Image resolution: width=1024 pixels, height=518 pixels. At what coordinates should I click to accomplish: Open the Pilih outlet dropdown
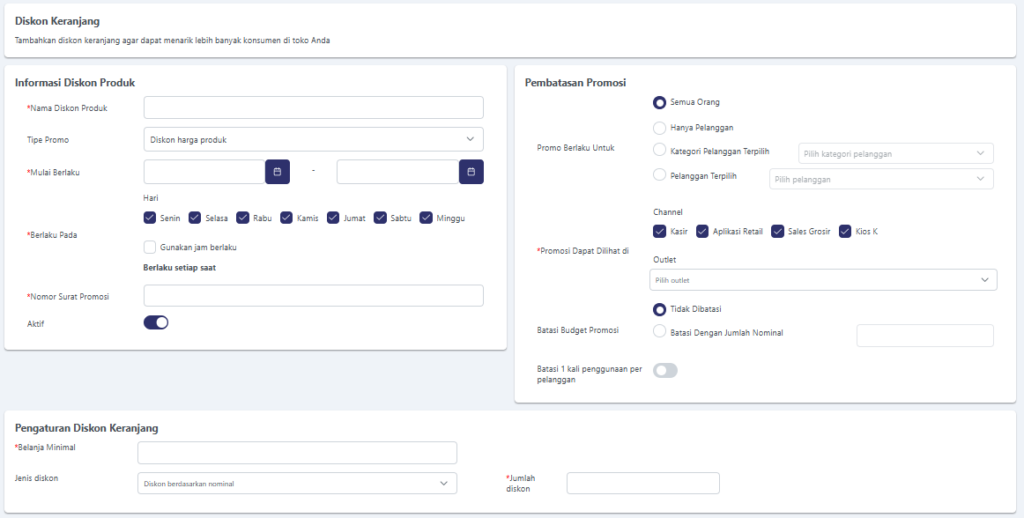coord(822,280)
